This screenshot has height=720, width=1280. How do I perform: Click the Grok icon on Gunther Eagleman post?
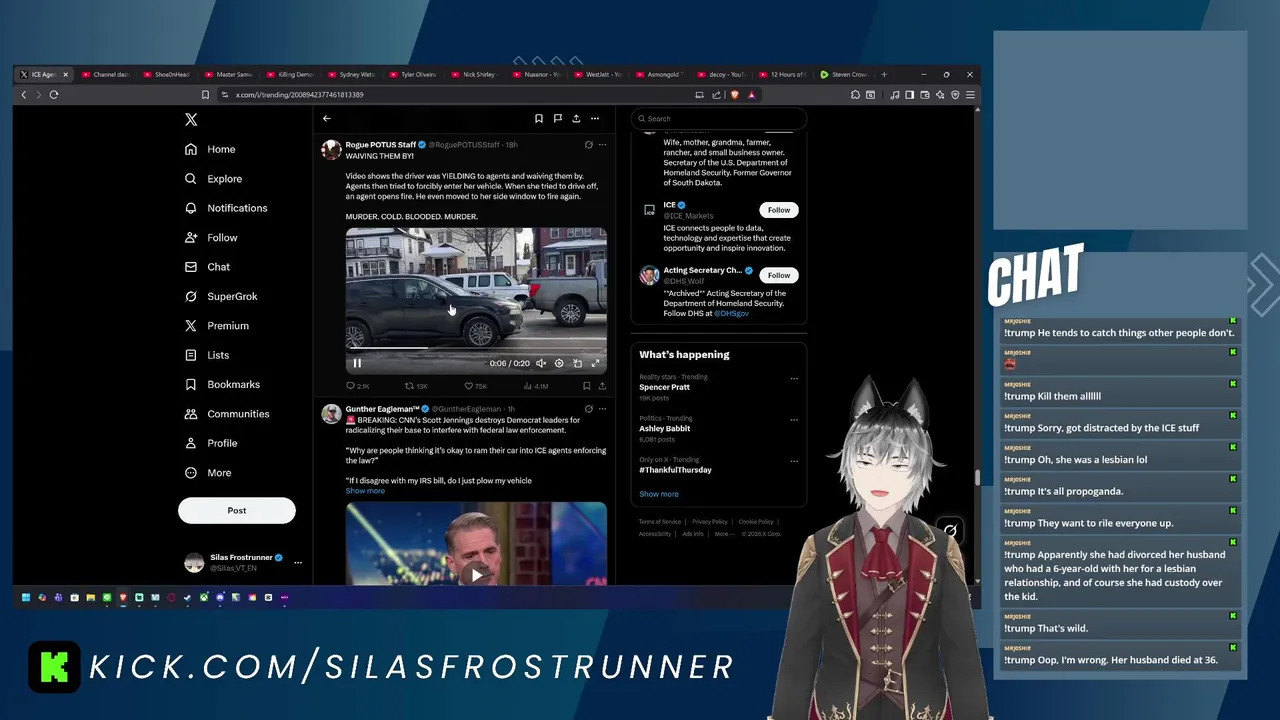[588, 409]
